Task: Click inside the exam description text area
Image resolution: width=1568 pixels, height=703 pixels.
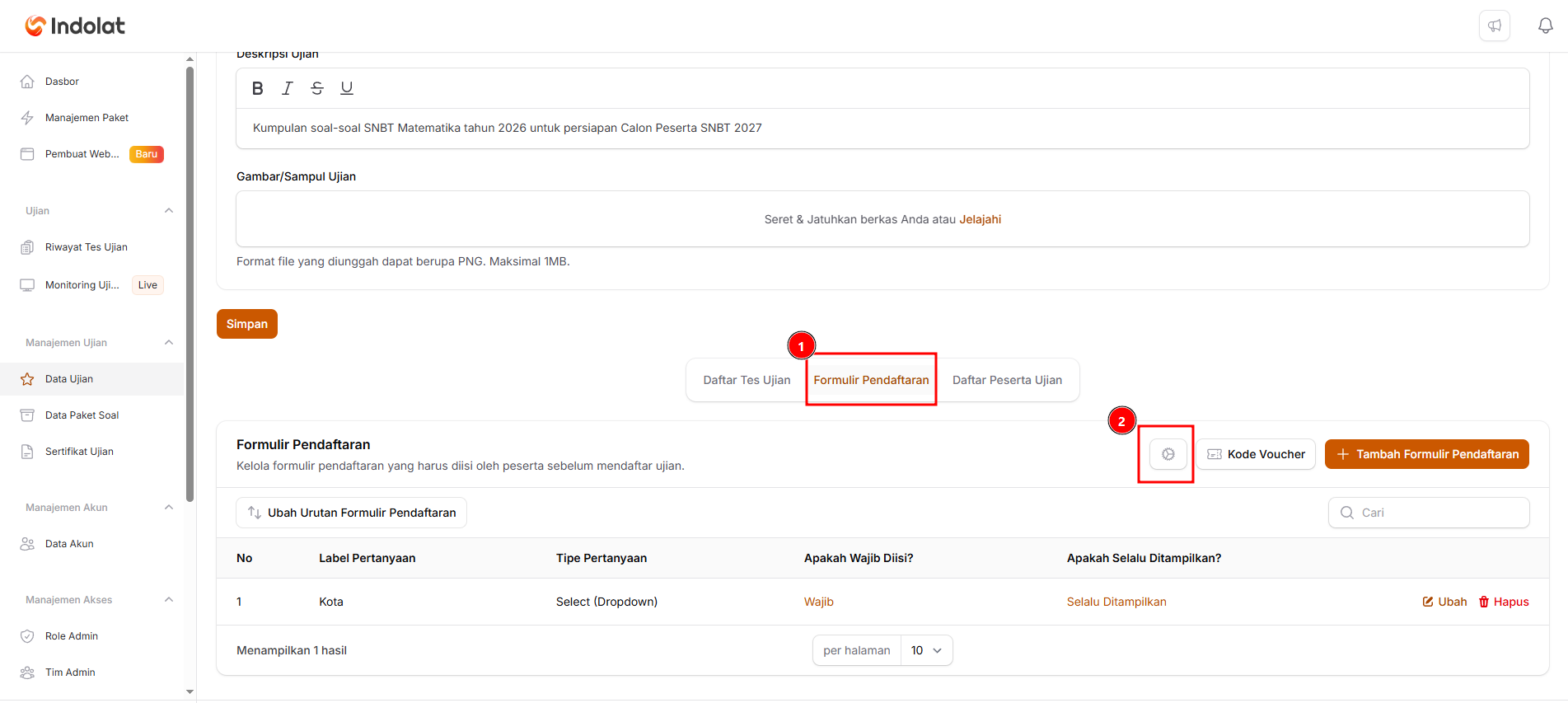Action: pos(882,128)
